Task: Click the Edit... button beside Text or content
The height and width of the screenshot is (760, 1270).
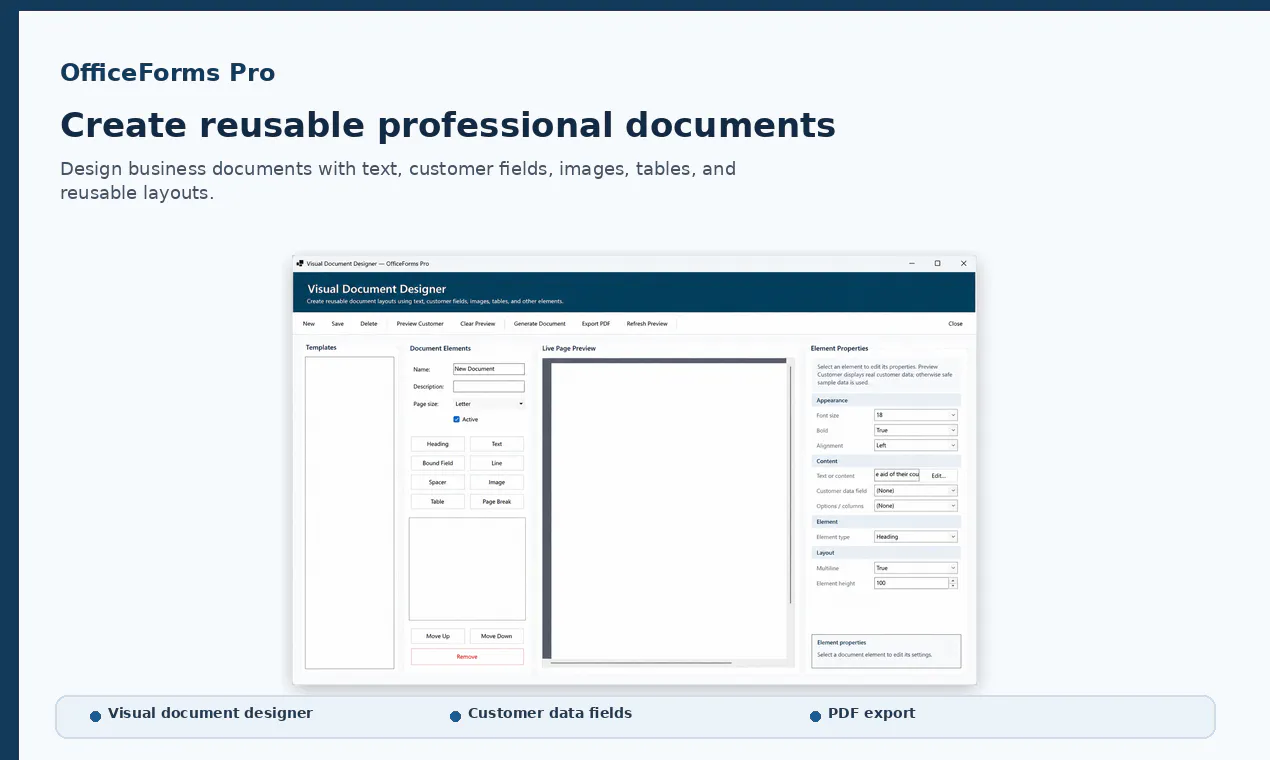Action: point(938,475)
